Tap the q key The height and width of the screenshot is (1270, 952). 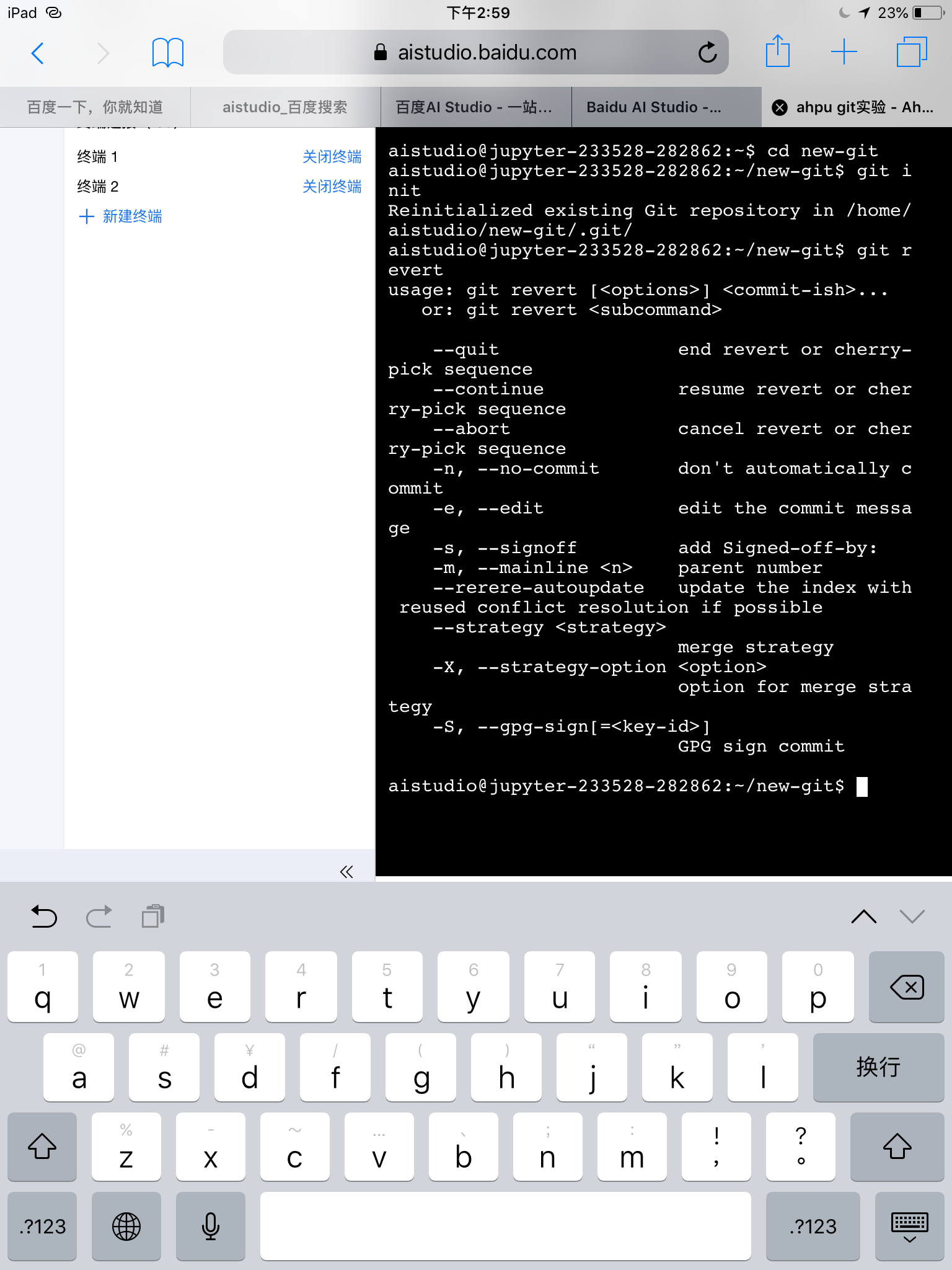coord(43,987)
